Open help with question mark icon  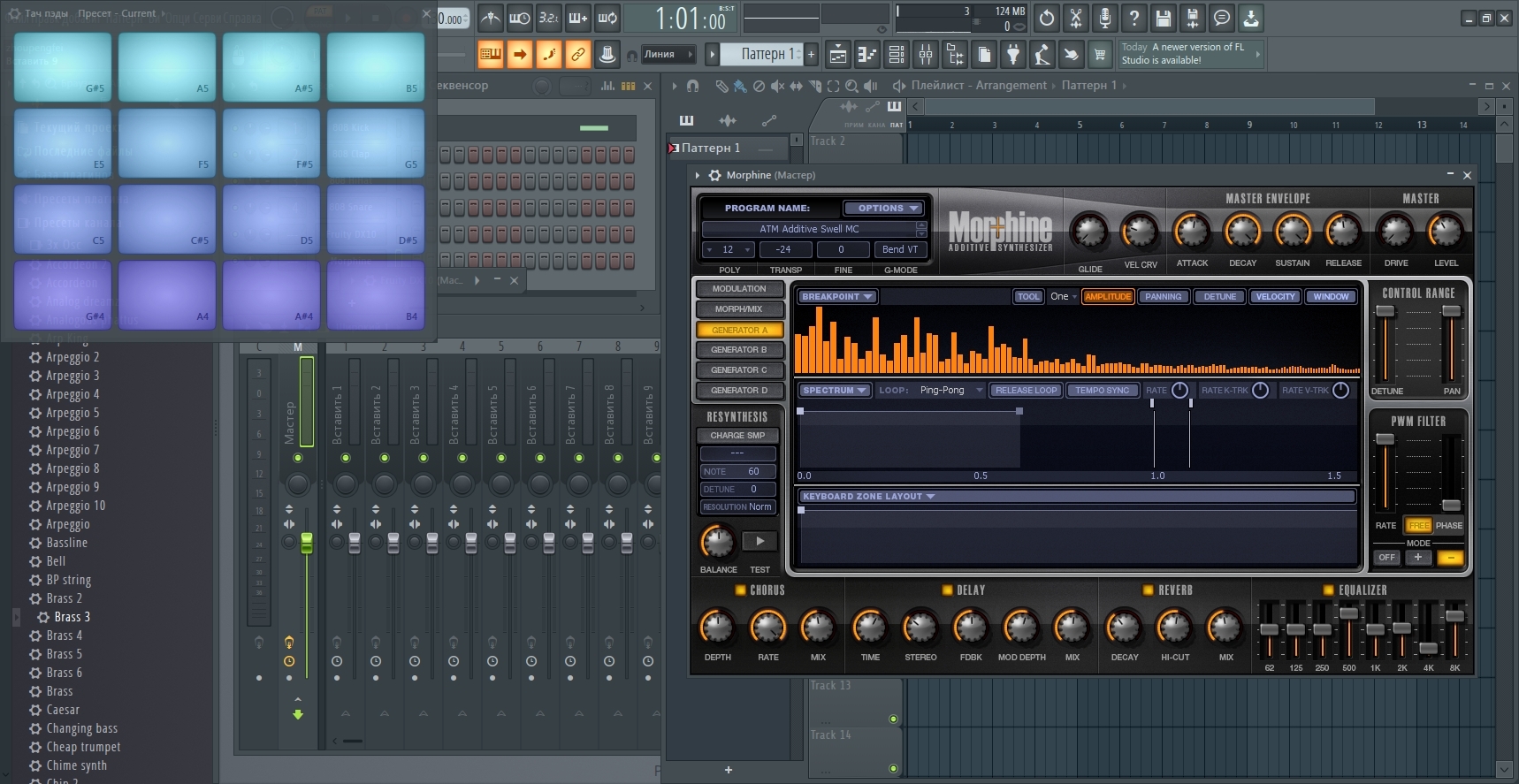coord(1134,18)
